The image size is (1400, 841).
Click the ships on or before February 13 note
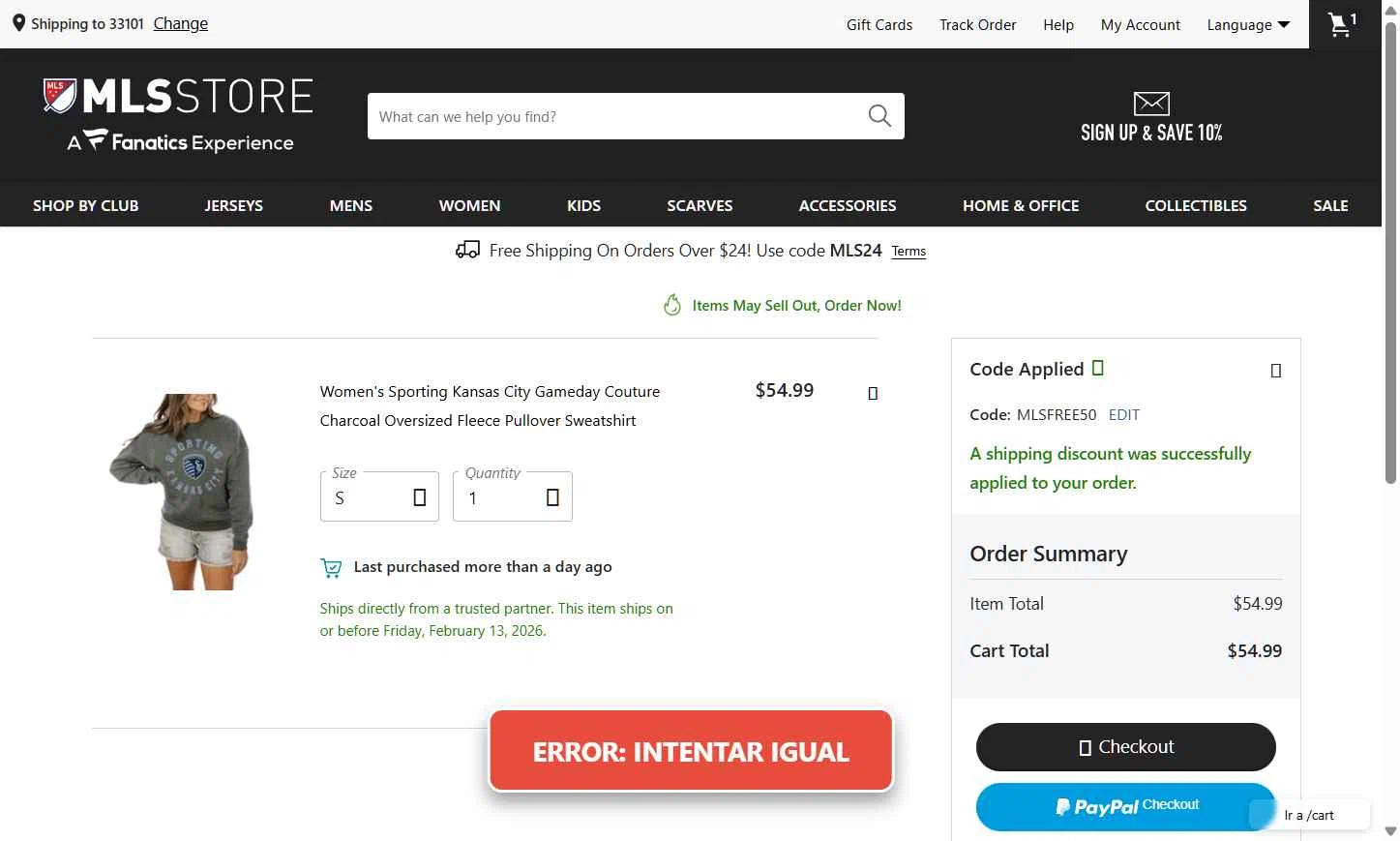click(x=496, y=619)
